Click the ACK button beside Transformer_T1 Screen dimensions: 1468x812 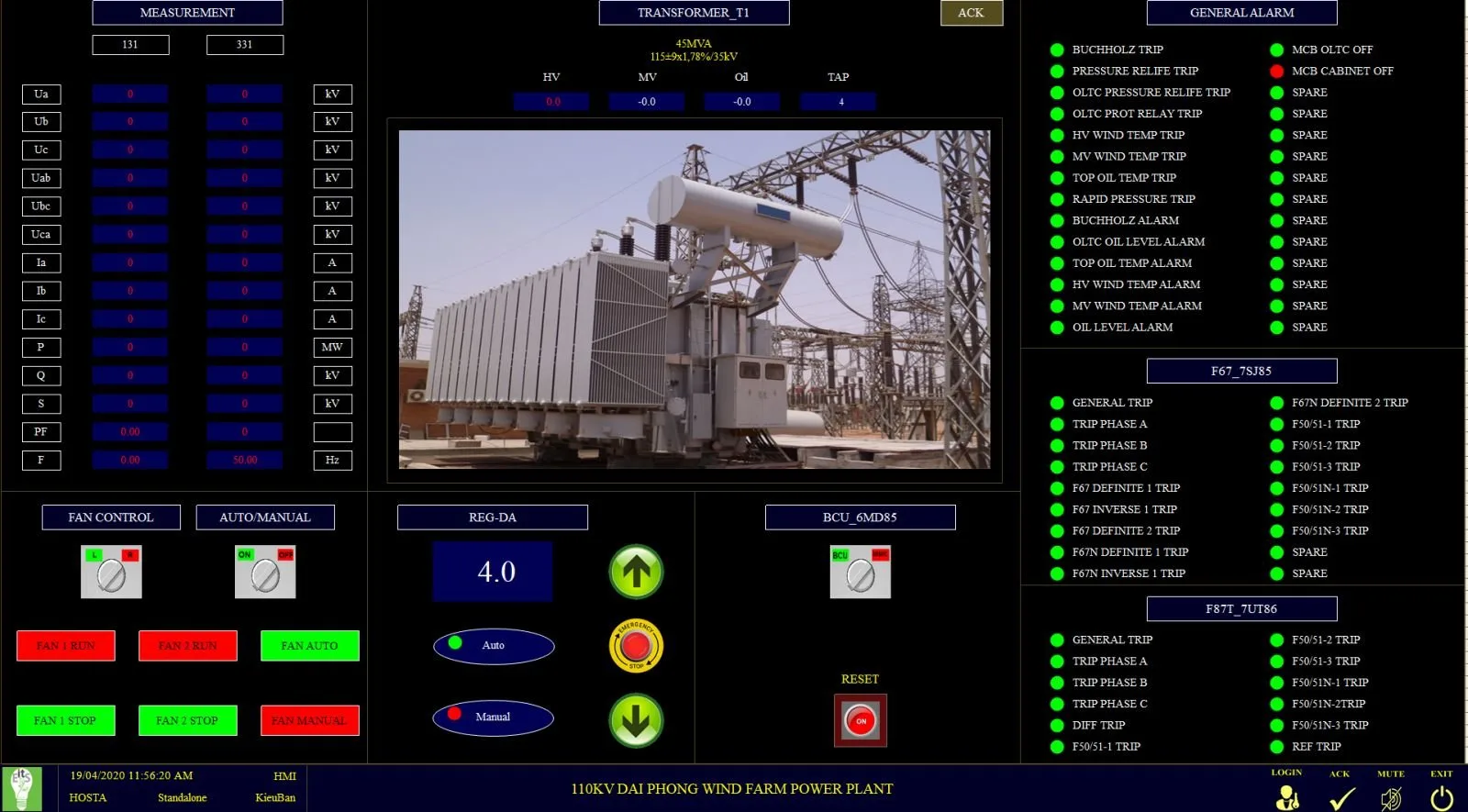[972, 13]
